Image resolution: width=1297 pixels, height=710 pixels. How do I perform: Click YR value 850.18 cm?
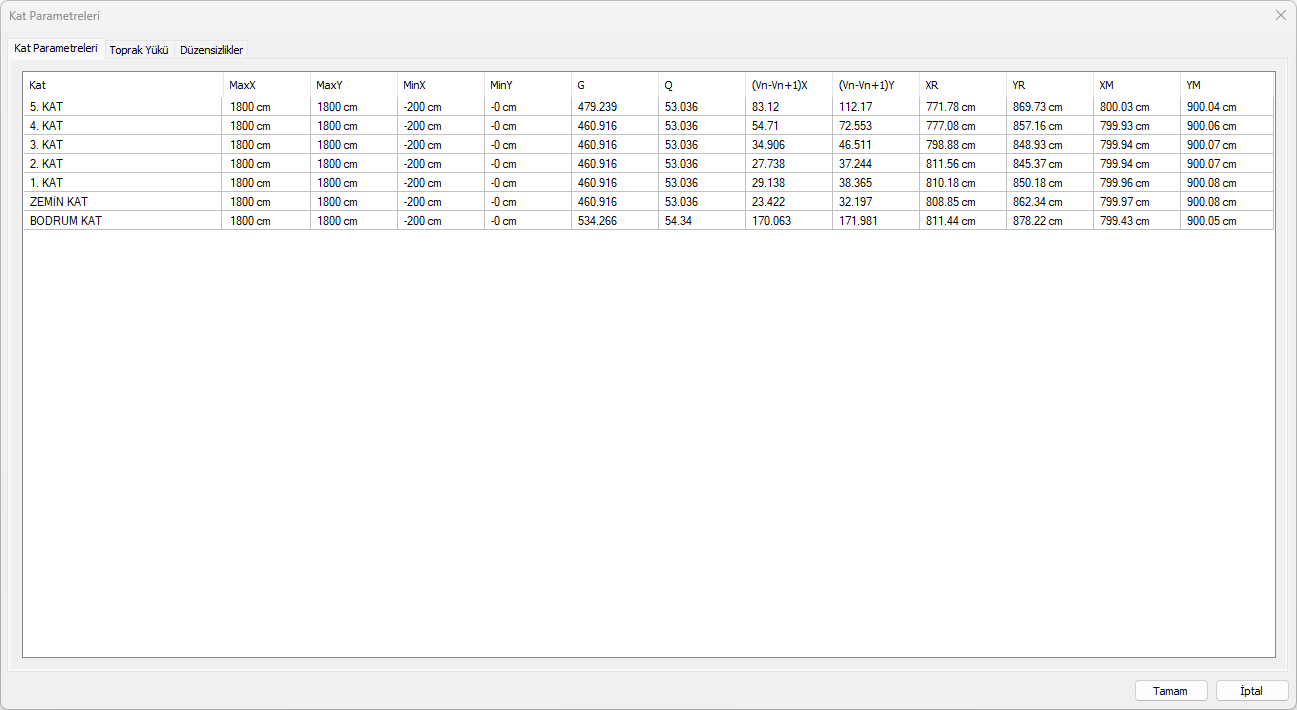coord(1049,183)
